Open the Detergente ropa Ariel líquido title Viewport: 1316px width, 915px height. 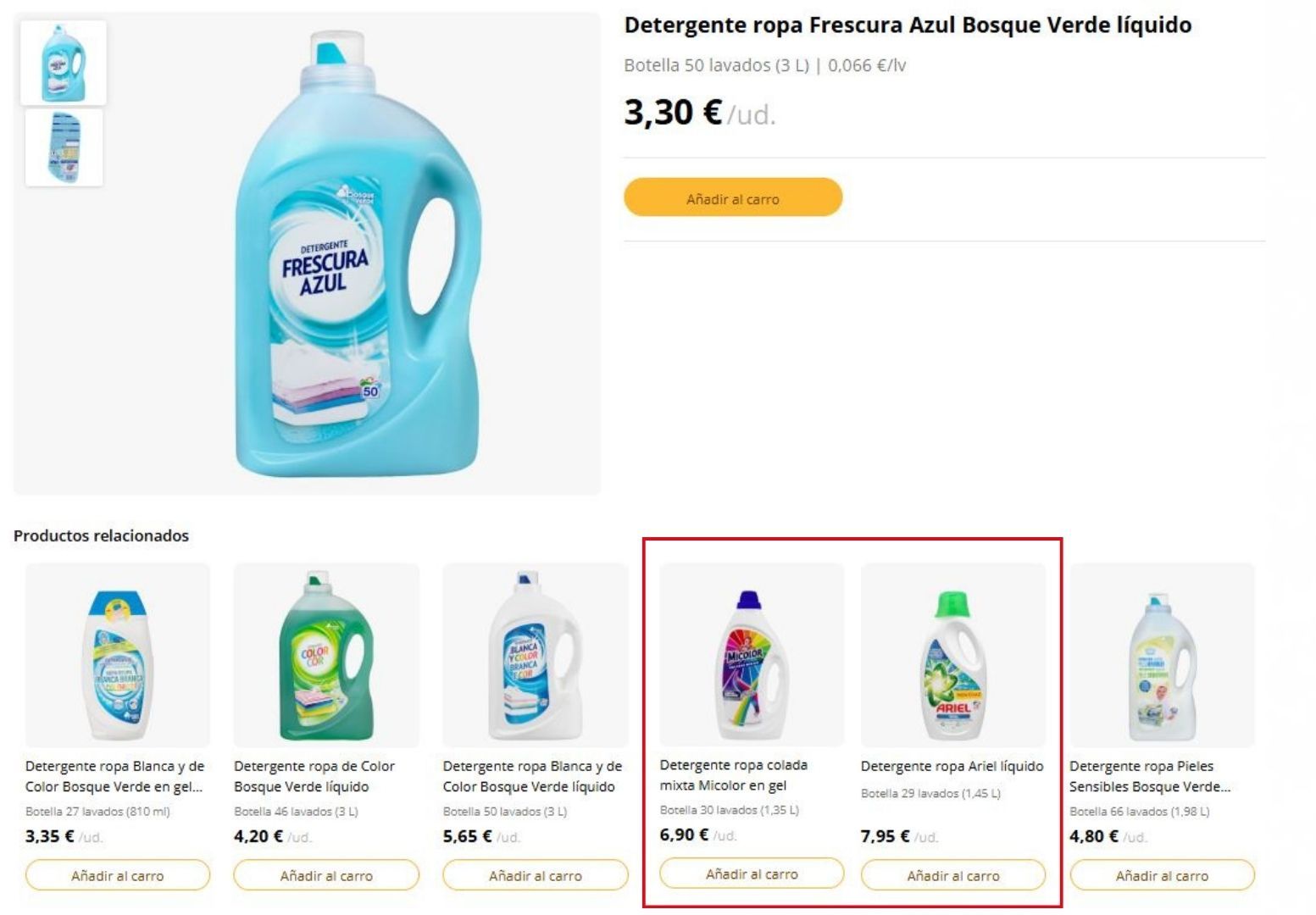(952, 766)
